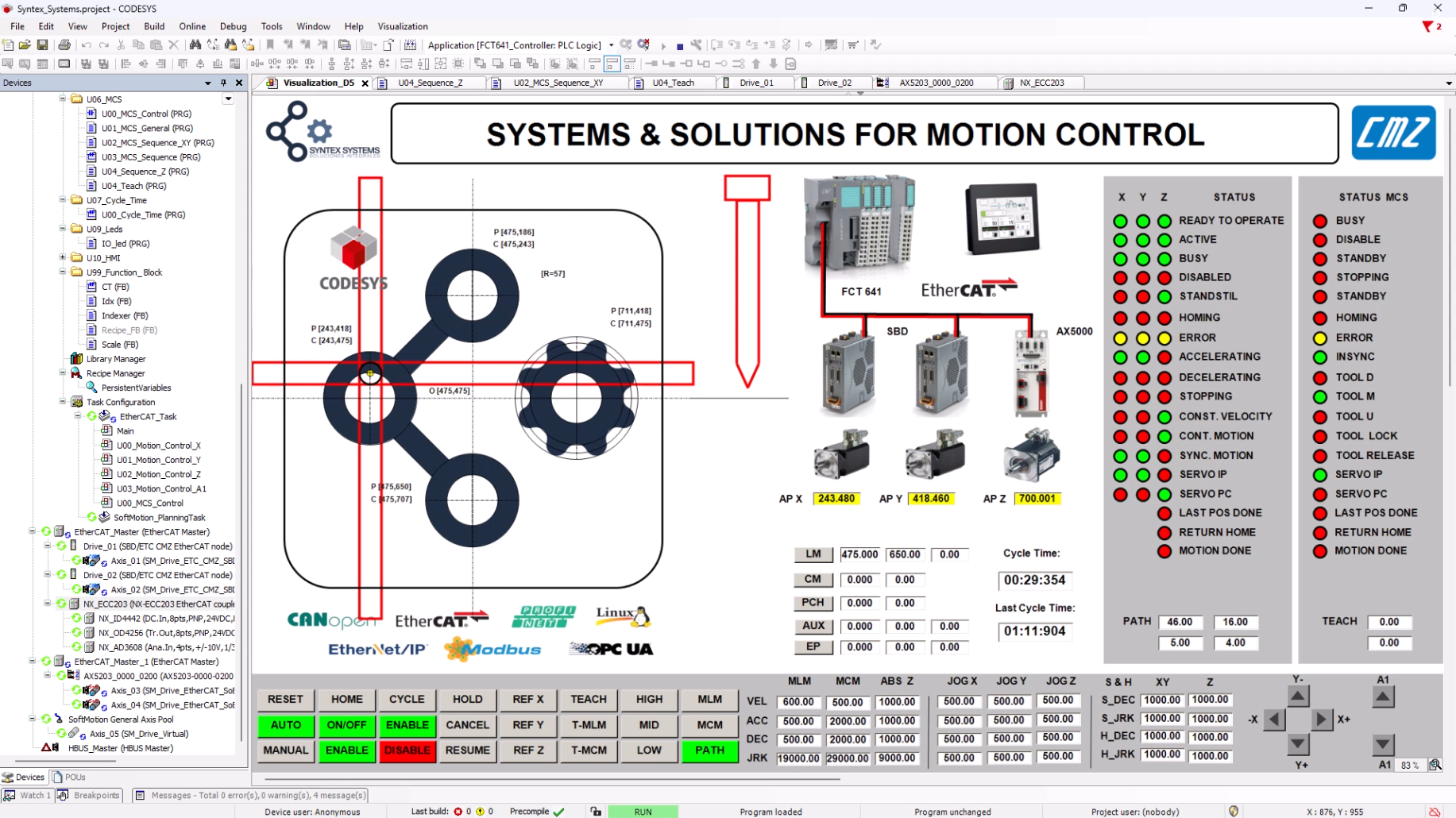Start a CYCLE with its button
This screenshot has height=818, width=1456.
pos(407,700)
